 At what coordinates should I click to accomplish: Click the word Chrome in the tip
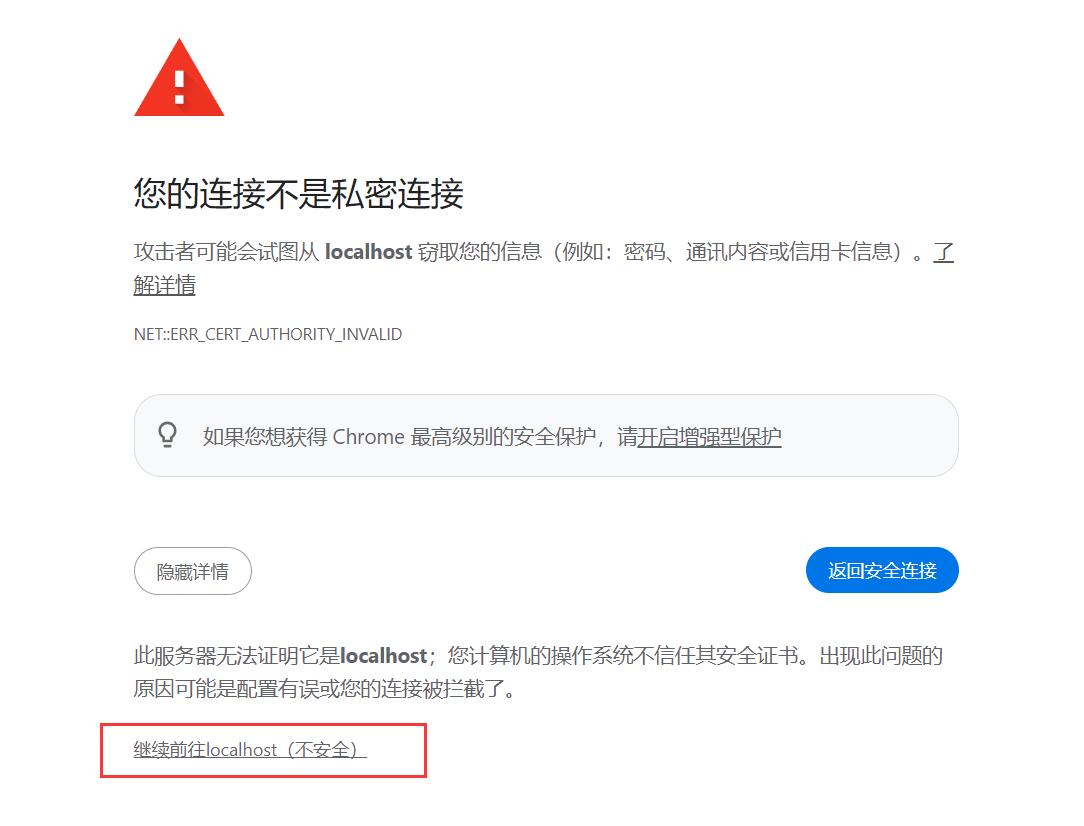368,437
